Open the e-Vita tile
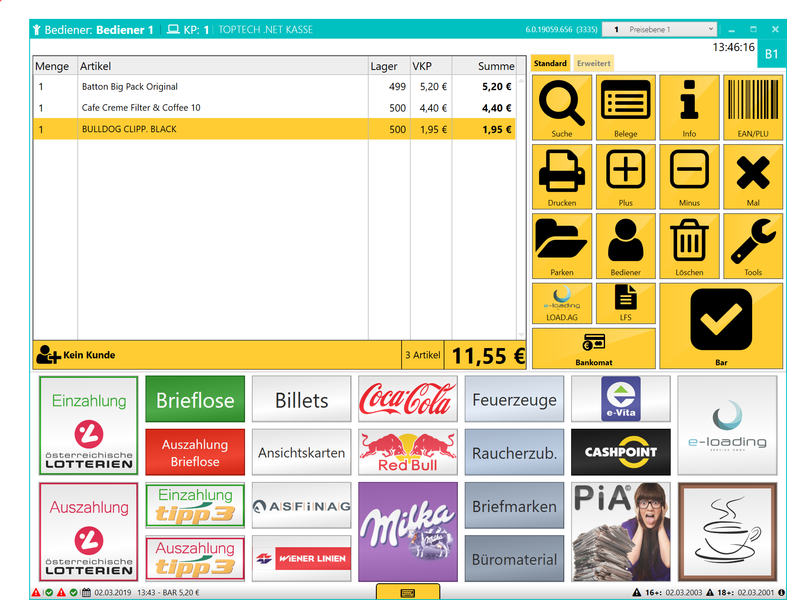 [x=620, y=399]
